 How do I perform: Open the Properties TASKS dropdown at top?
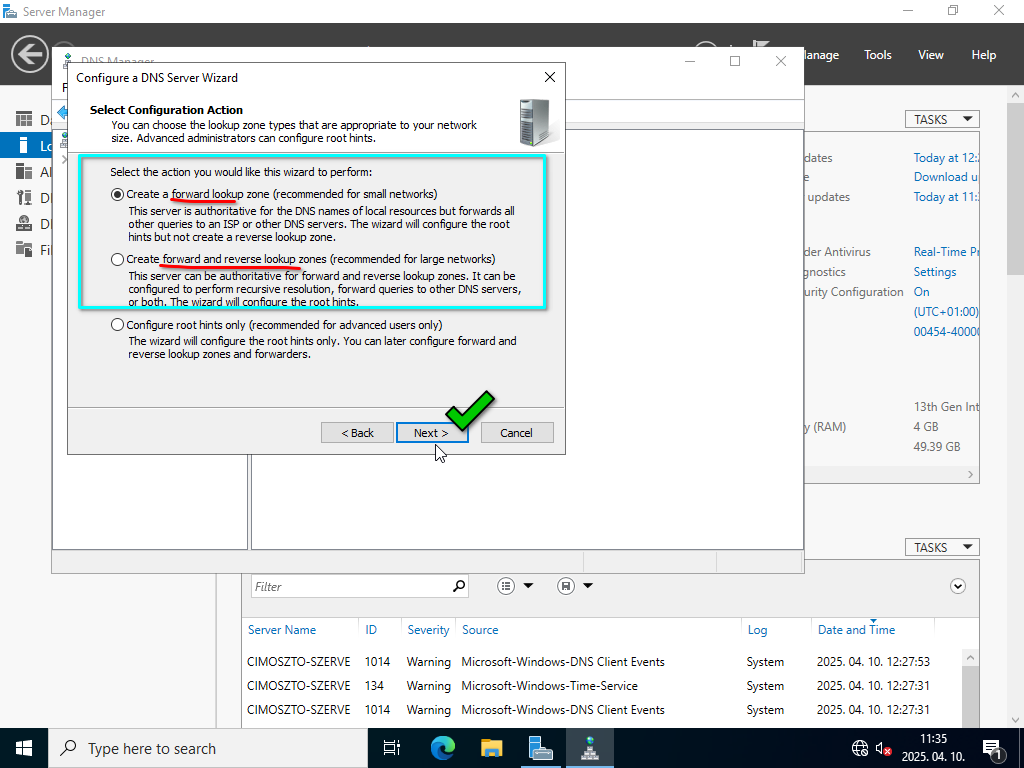tap(941, 119)
